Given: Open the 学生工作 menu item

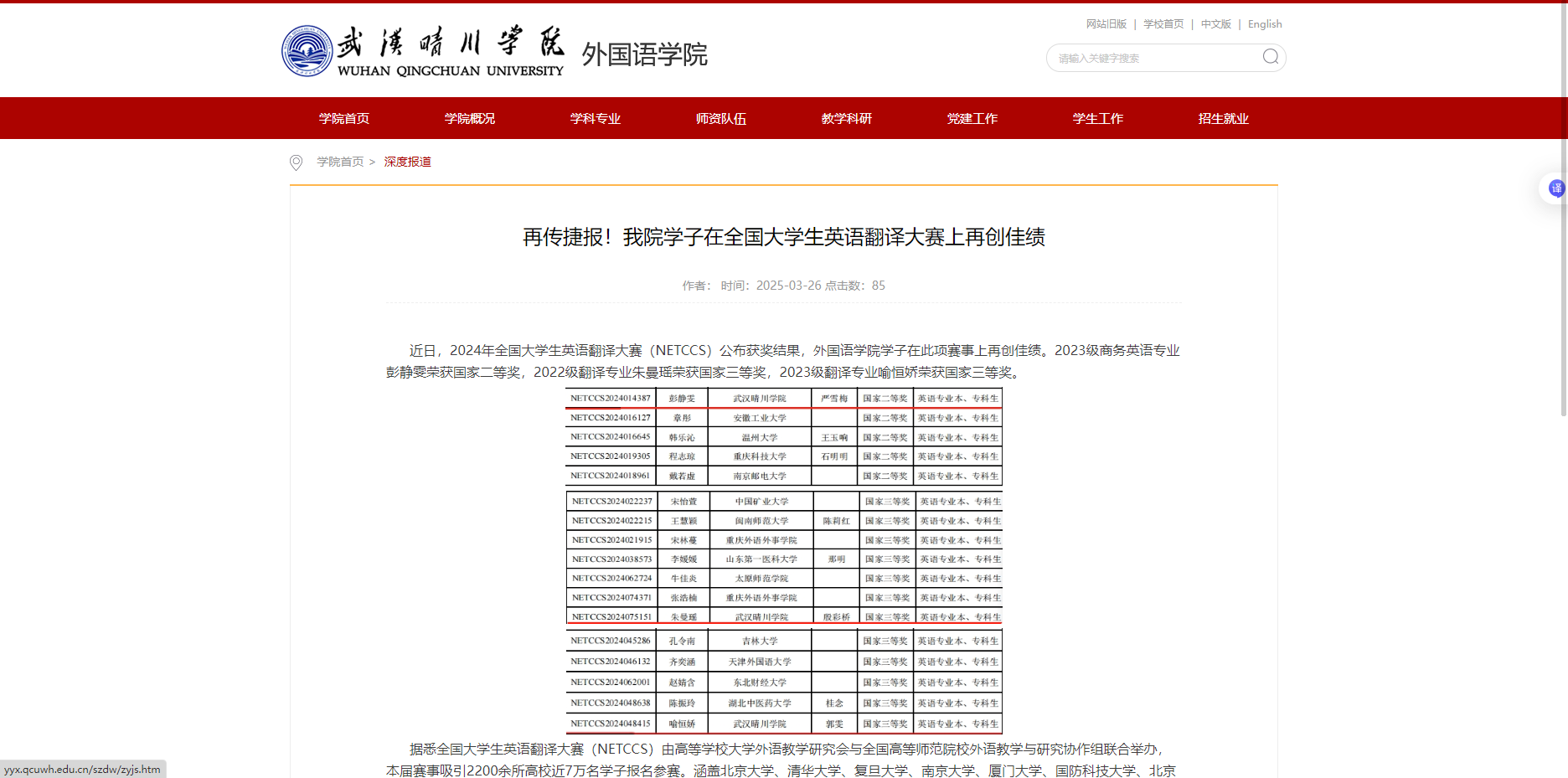Looking at the screenshot, I should click(x=1098, y=119).
